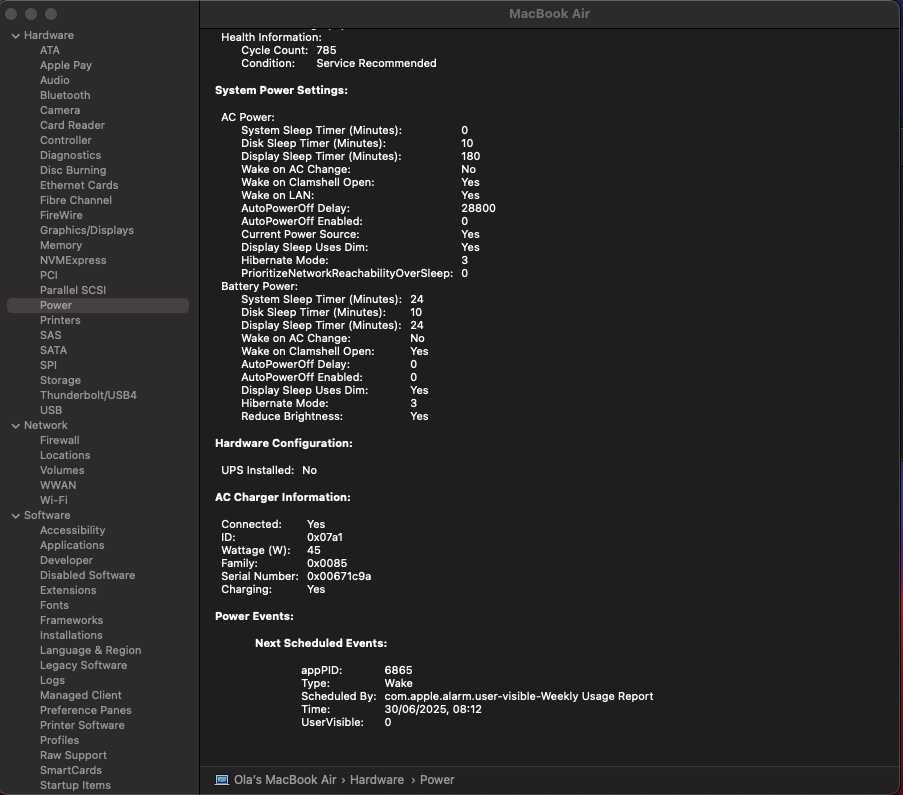This screenshot has width=903, height=795.
Task: Collapse the Software section chevron
Action: pyautogui.click(x=16, y=516)
